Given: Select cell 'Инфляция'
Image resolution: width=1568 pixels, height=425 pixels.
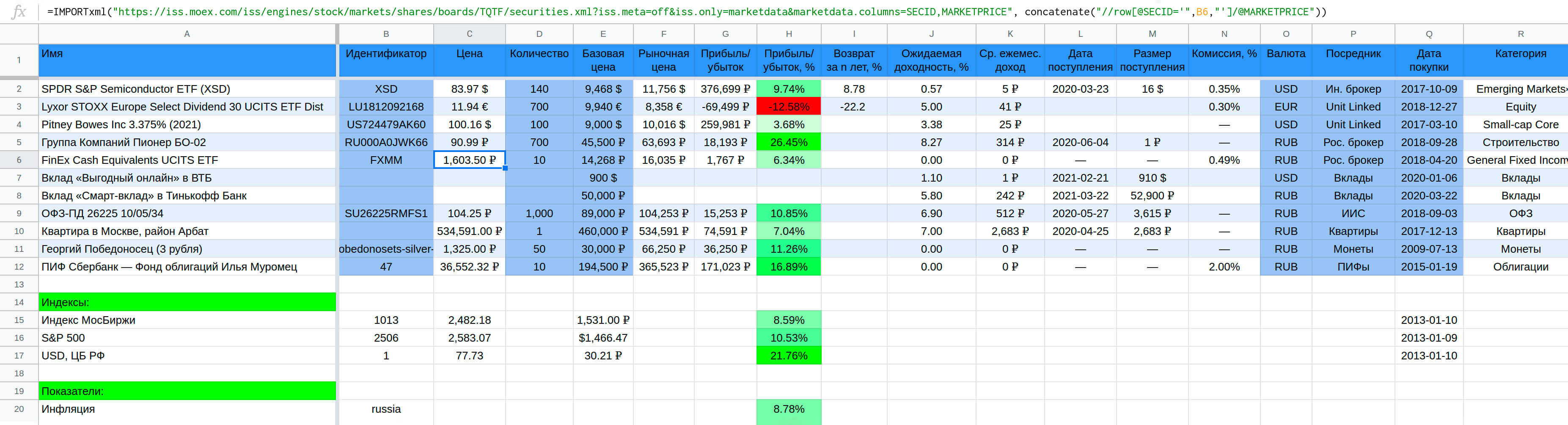Looking at the screenshot, I should [x=187, y=409].
